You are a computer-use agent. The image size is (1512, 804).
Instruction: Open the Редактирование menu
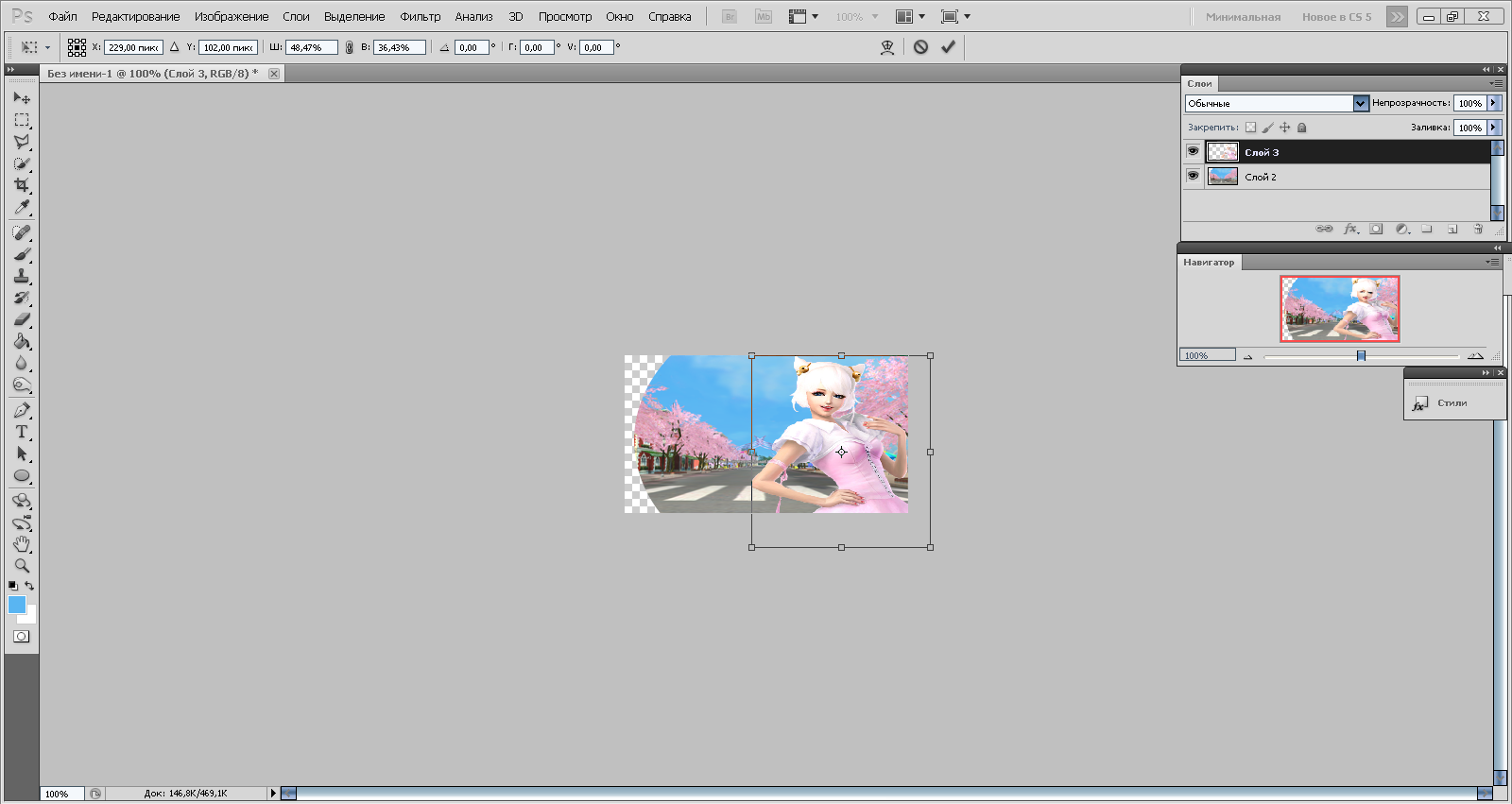[136, 17]
